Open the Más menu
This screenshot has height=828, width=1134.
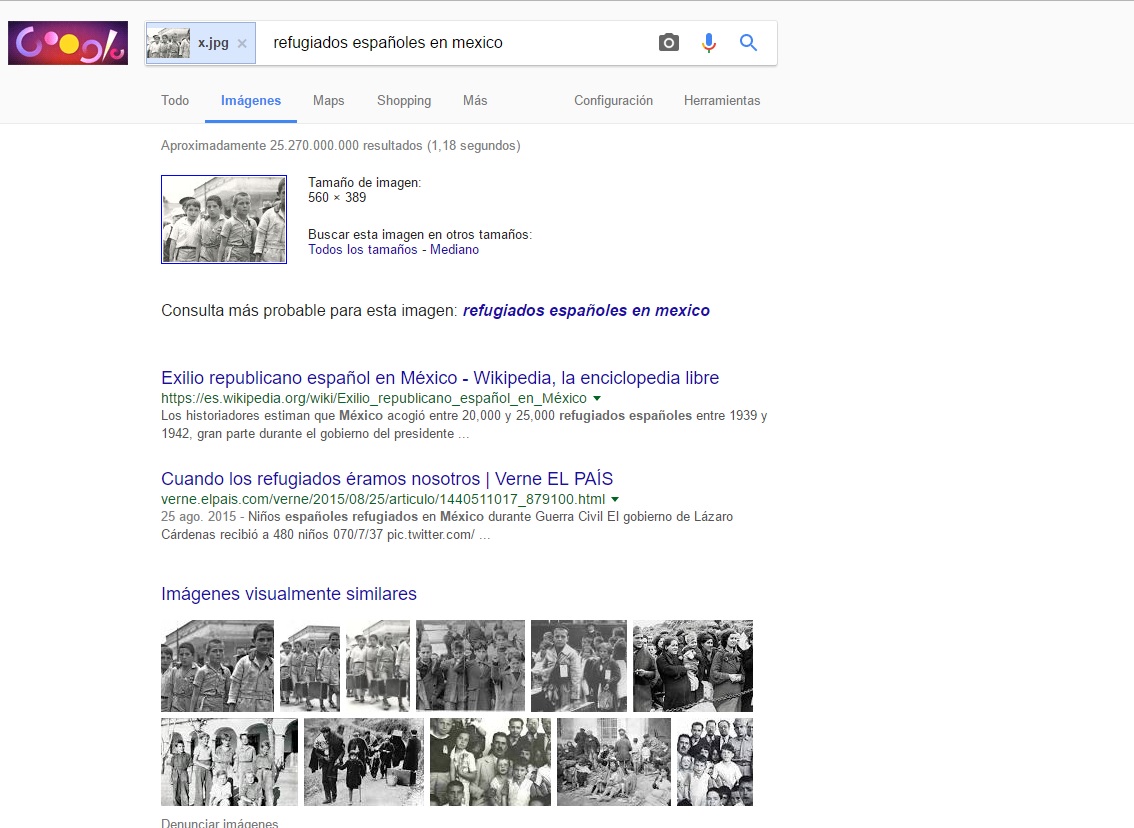point(475,101)
